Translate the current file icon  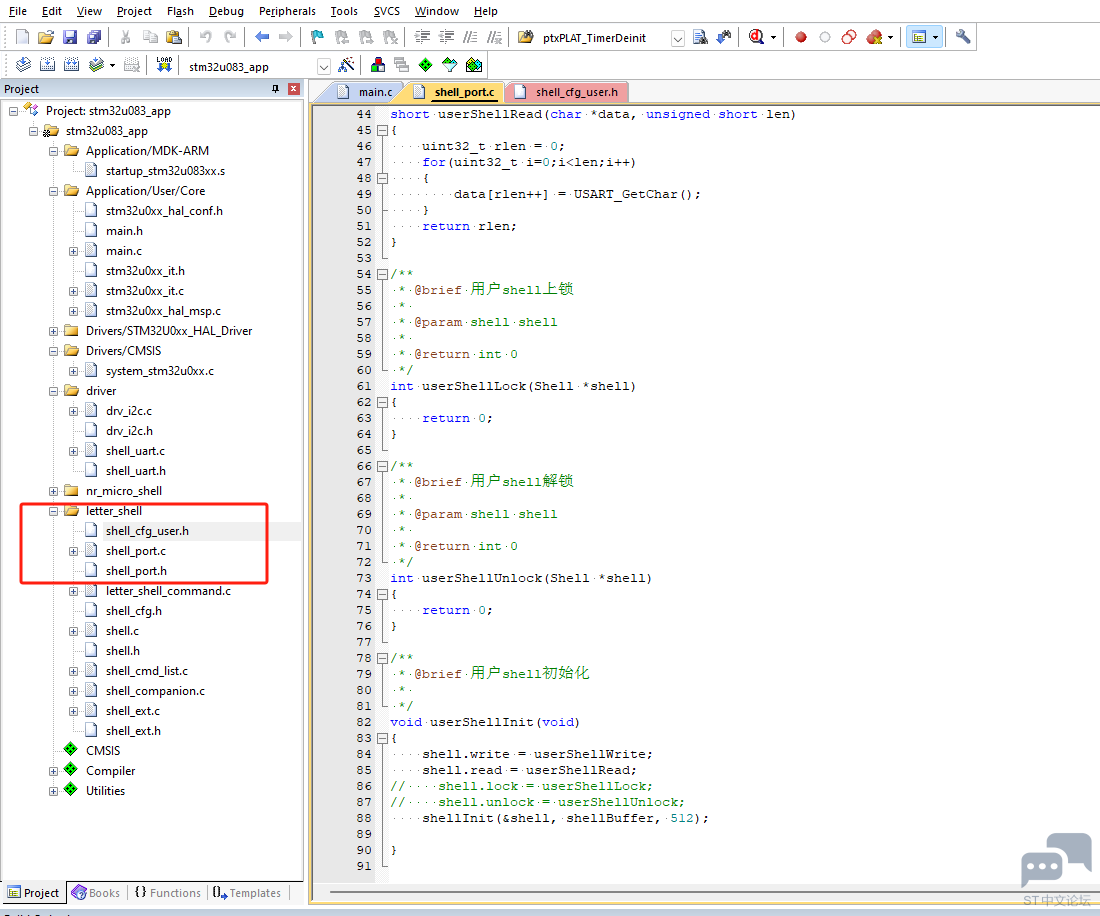(23, 66)
